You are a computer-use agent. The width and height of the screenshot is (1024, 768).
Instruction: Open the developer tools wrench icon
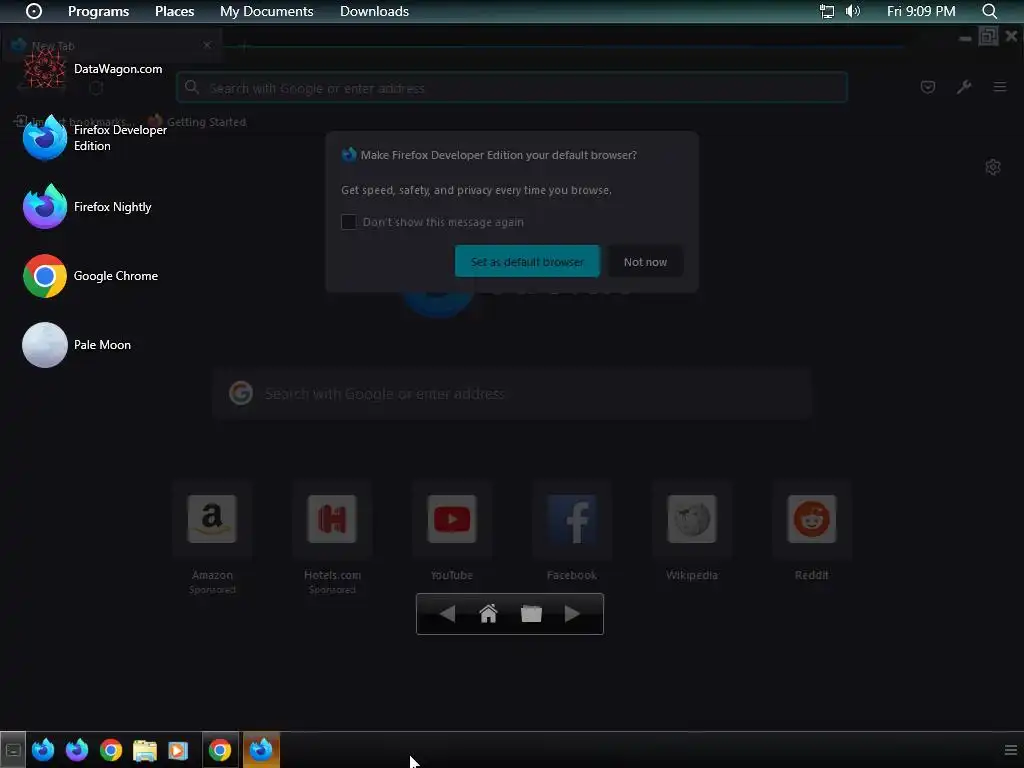click(964, 87)
